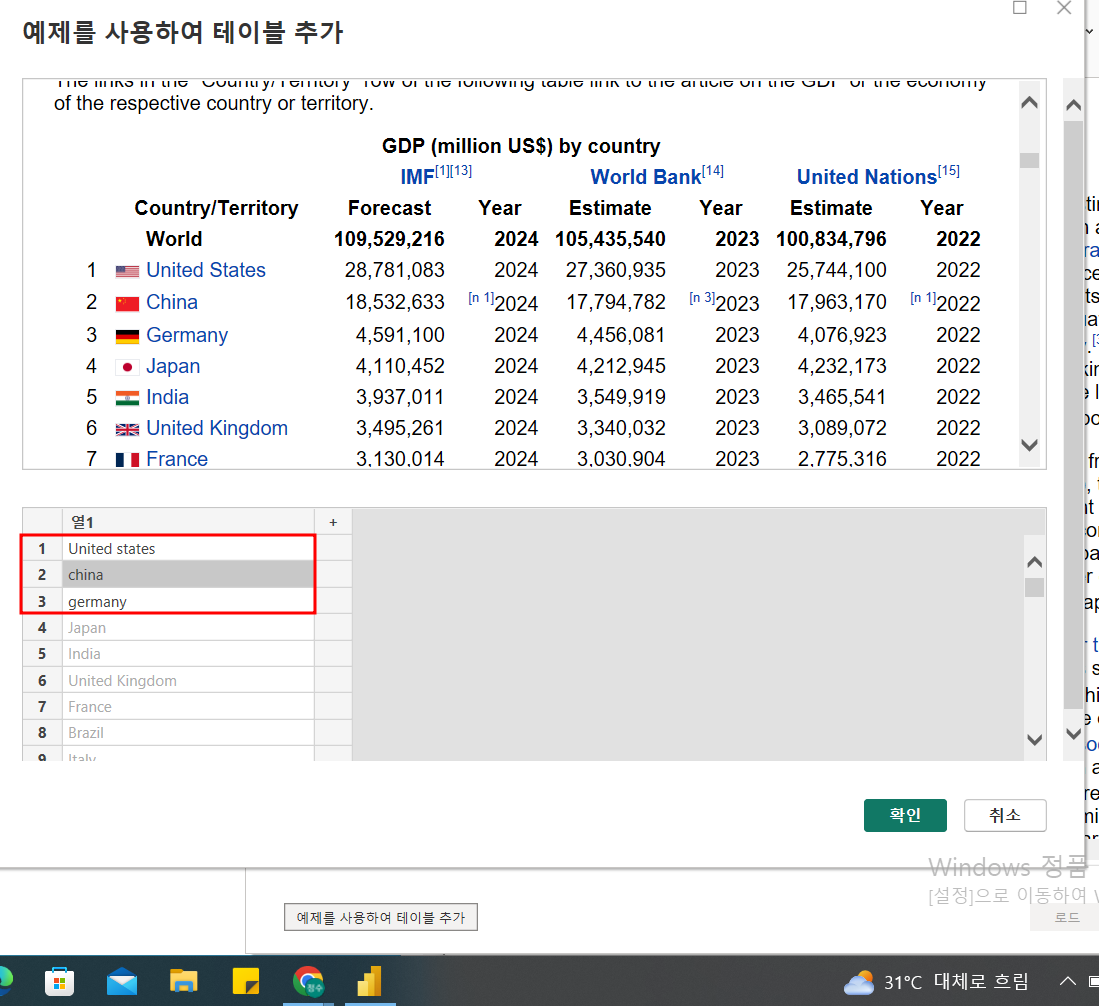This screenshot has height=1006, width=1099.
Task: Open Sticky Notes from taskbar
Action: [245, 981]
